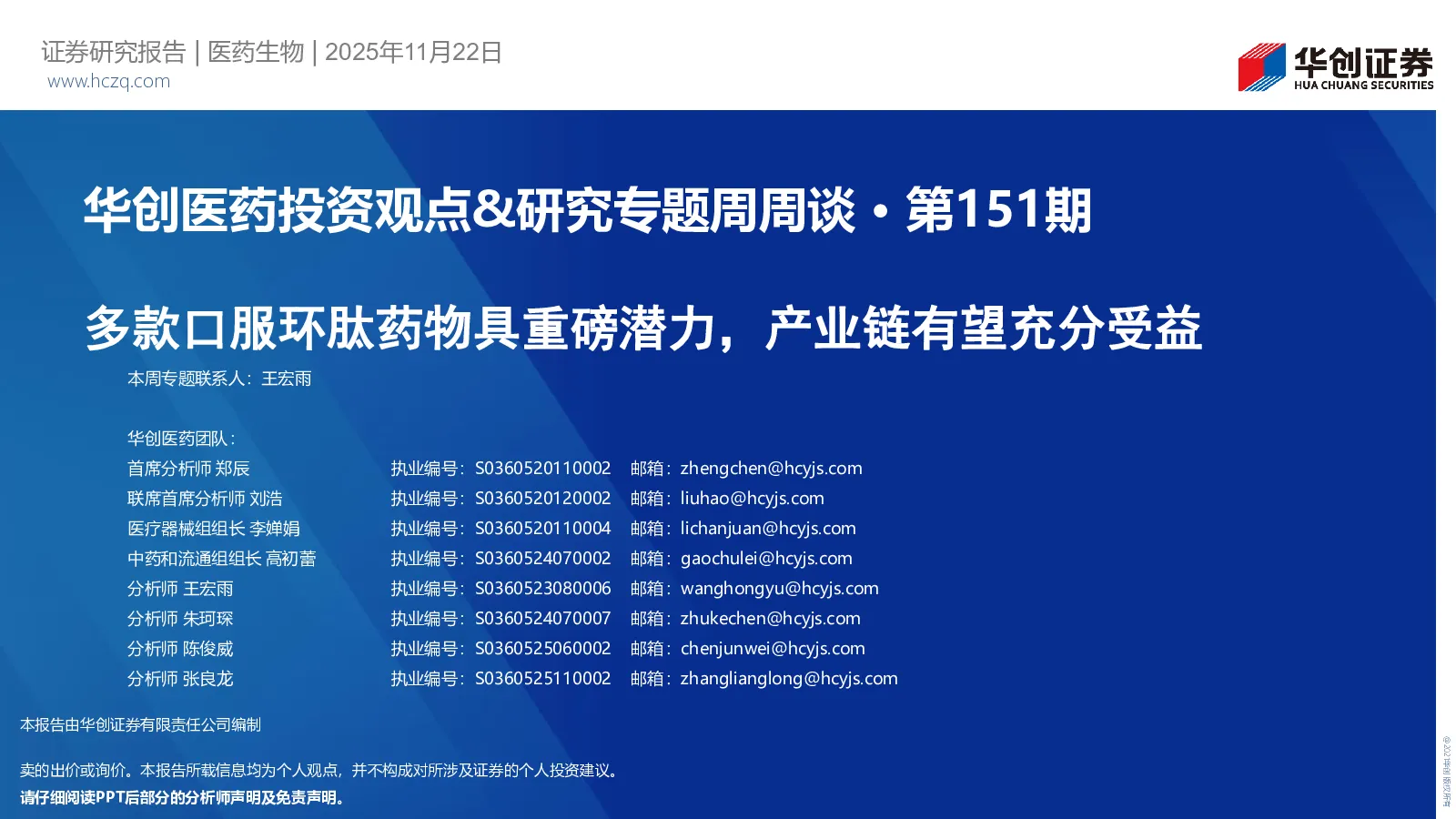Select license number S0360524070002
The width and height of the screenshot is (1456, 819).
coord(542,558)
